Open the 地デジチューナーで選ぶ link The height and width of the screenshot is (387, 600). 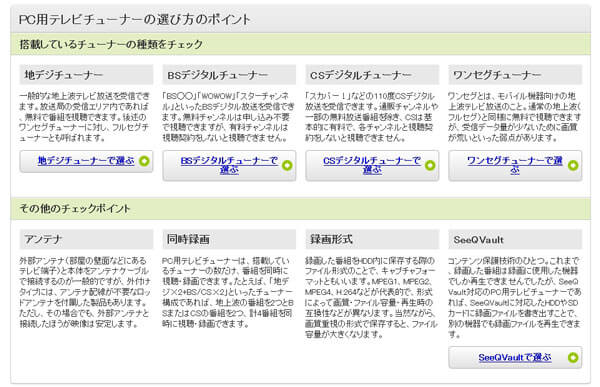[x=86, y=161]
